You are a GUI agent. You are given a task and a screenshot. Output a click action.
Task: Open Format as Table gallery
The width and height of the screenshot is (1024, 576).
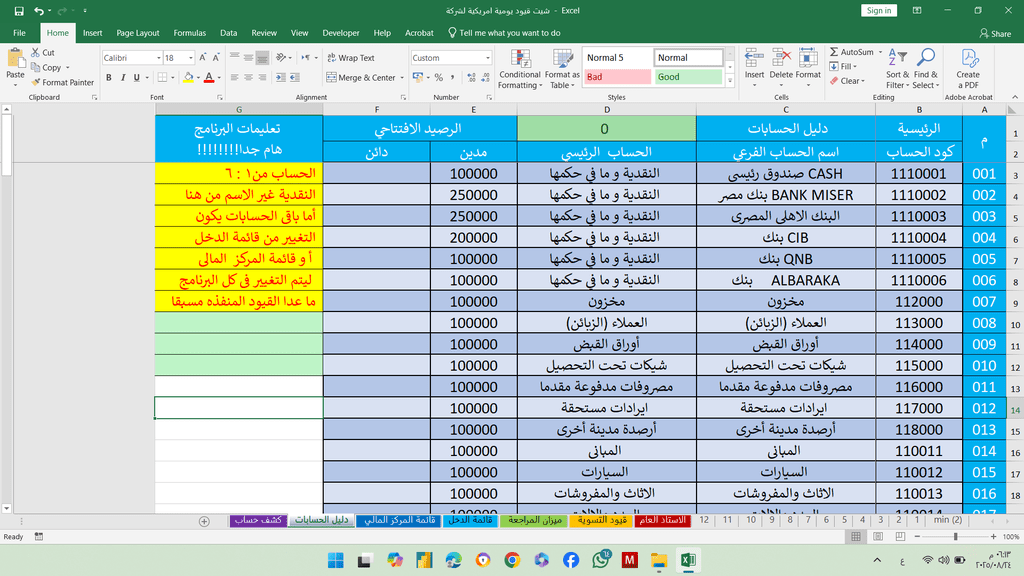562,69
